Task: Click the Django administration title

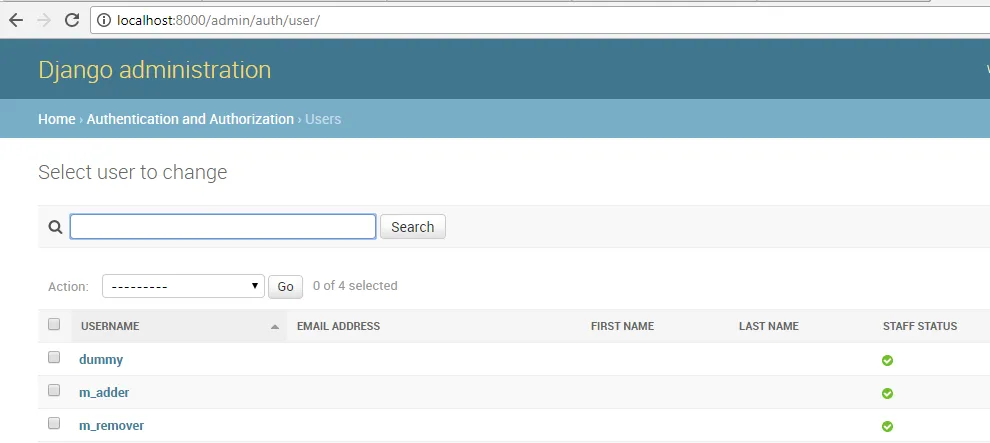Action: 155,69
